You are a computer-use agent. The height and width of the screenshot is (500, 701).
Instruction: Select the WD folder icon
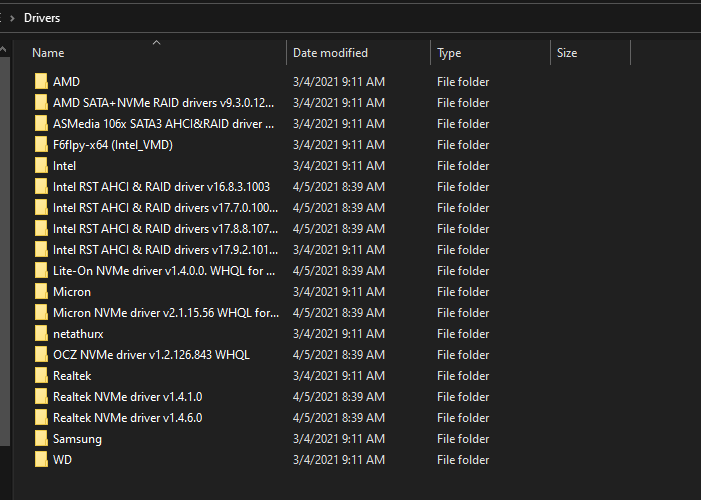coord(41,460)
